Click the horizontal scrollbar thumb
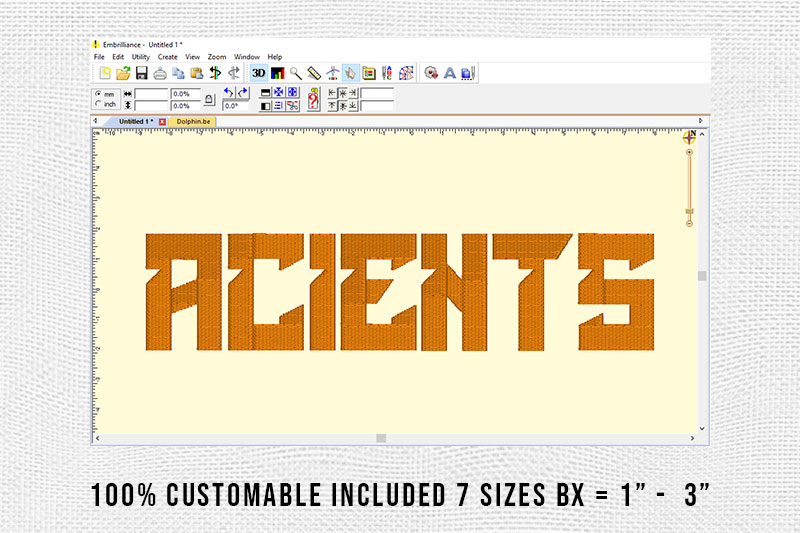800x533 pixels. click(381, 438)
